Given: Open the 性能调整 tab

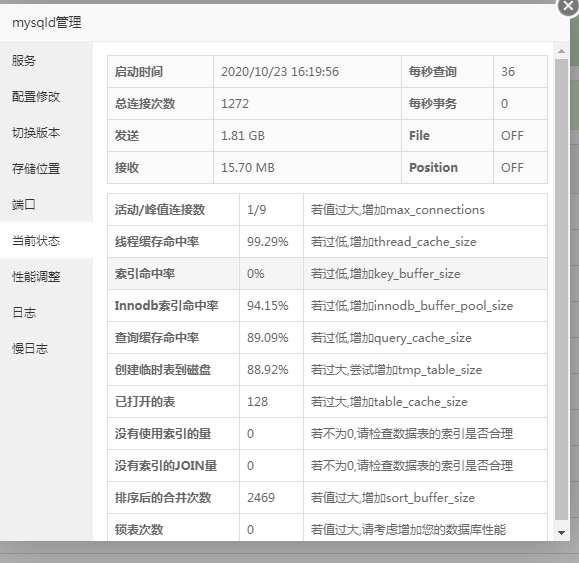Looking at the screenshot, I should tap(46, 277).
